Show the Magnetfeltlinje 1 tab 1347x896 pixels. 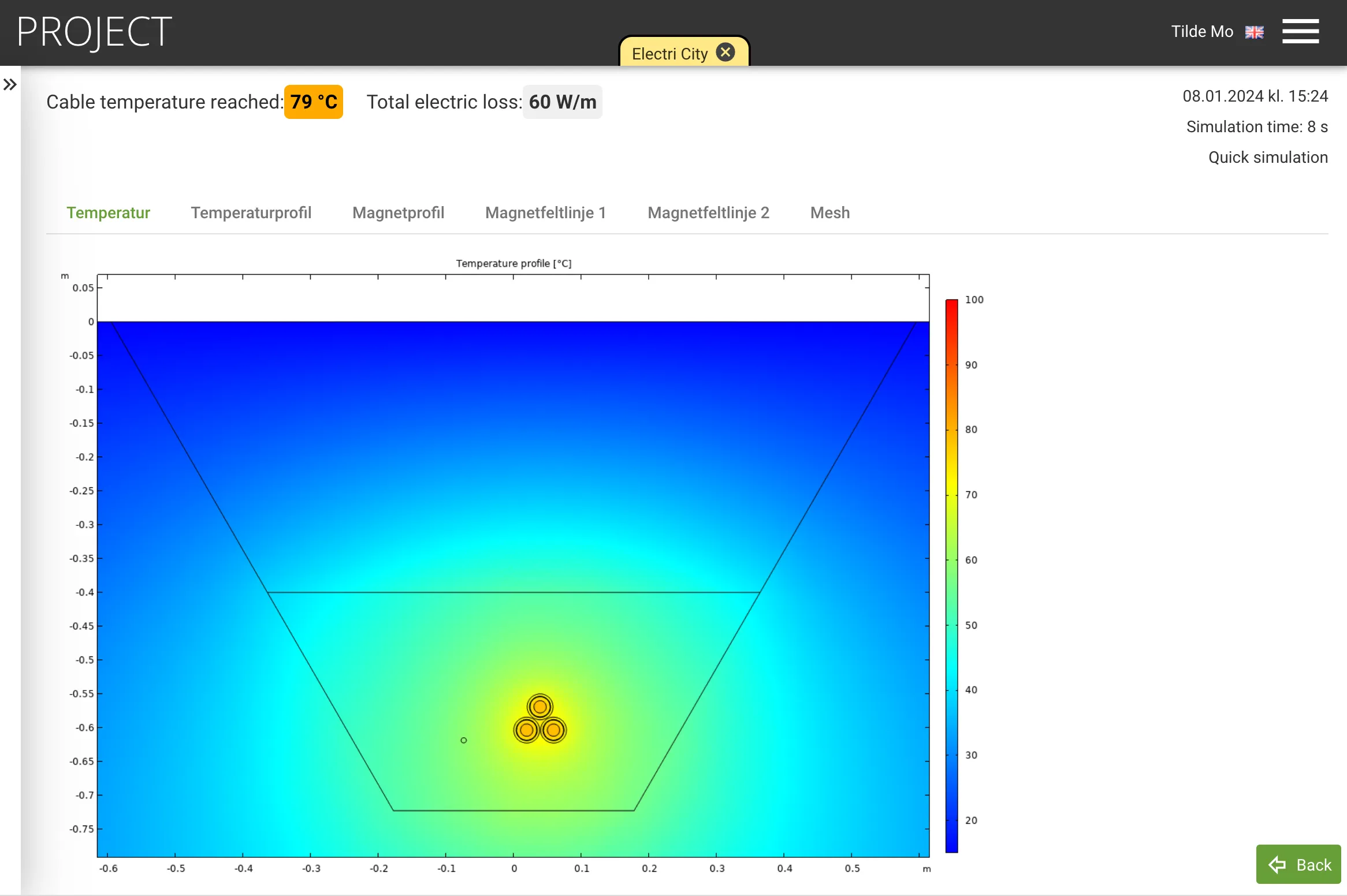546,212
